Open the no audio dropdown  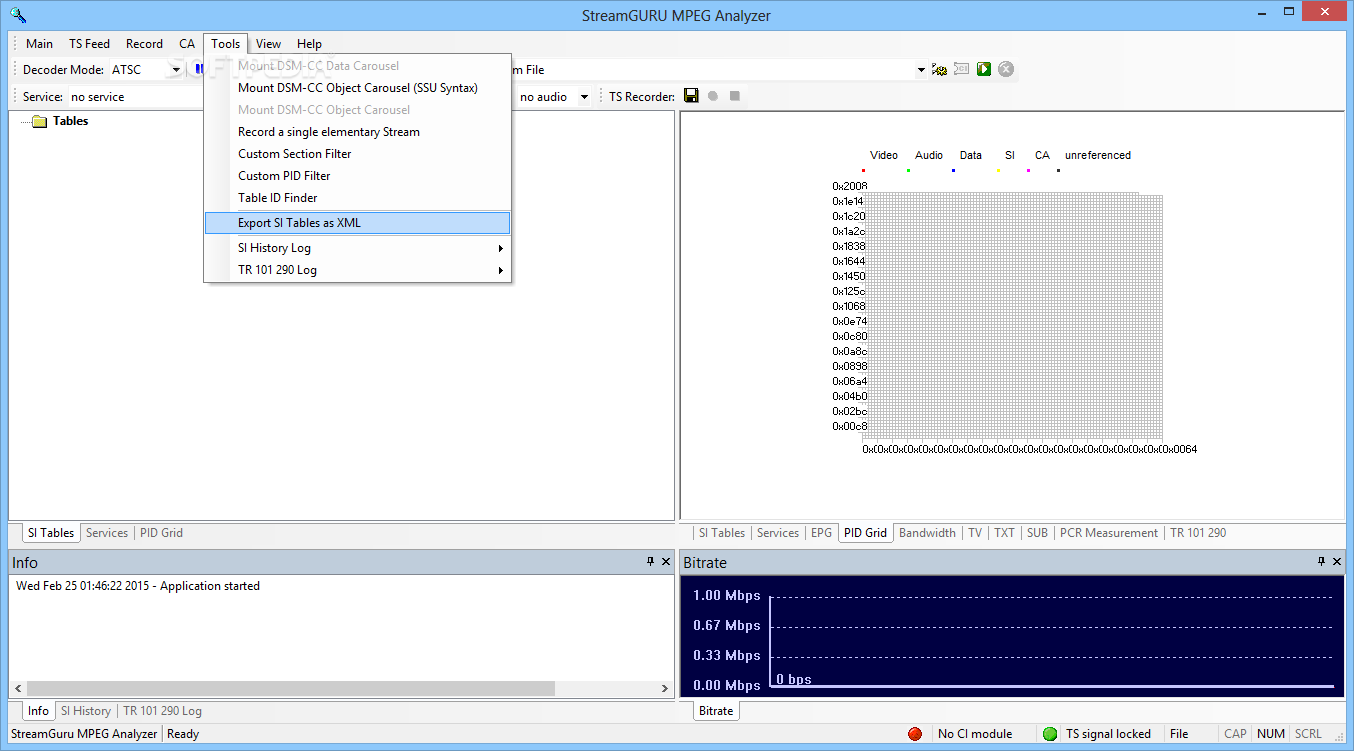click(x=584, y=97)
